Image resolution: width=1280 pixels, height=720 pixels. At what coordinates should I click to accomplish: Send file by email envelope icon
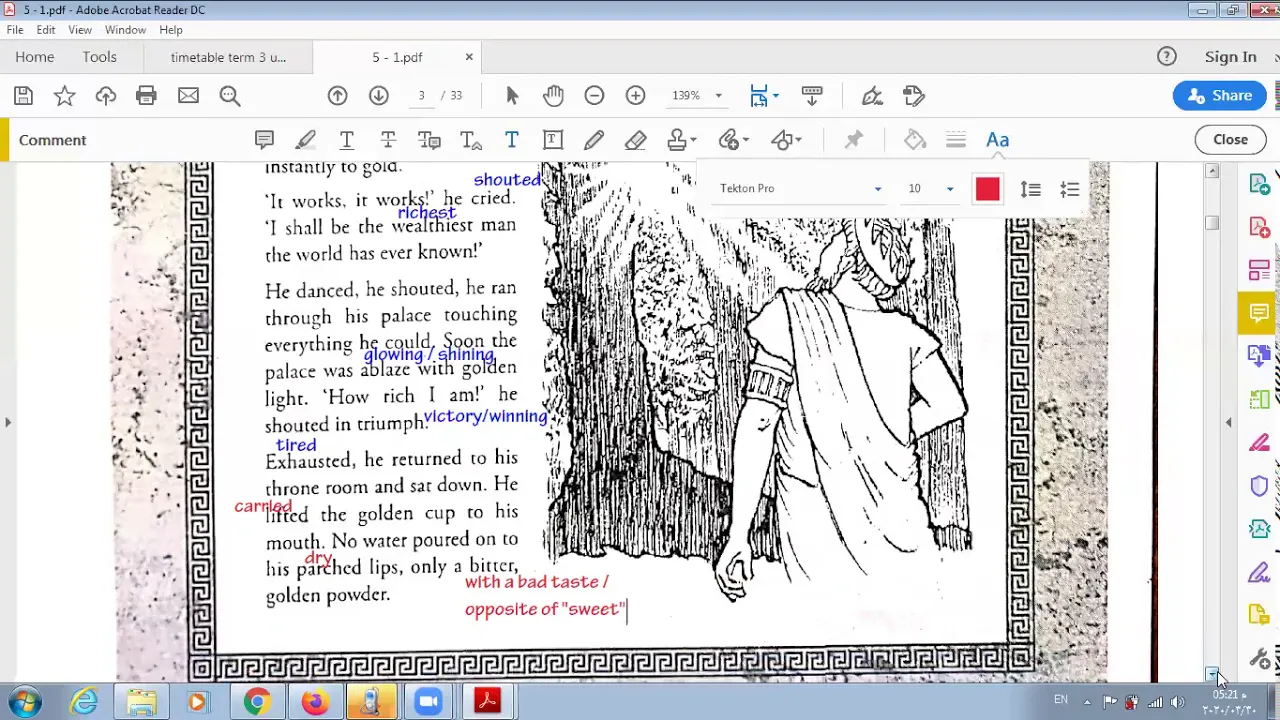click(x=188, y=96)
